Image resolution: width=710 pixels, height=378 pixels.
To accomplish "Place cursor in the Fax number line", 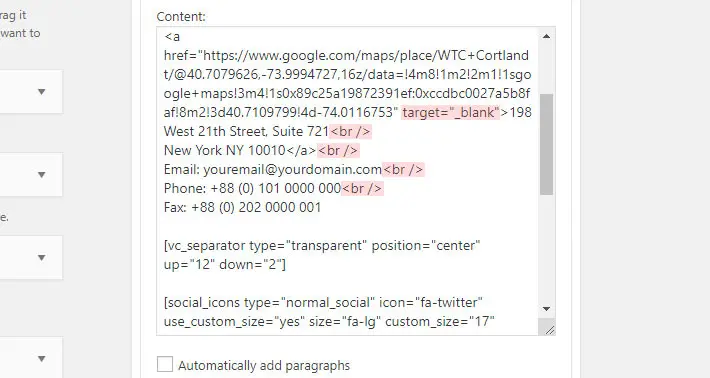I will [x=242, y=207].
